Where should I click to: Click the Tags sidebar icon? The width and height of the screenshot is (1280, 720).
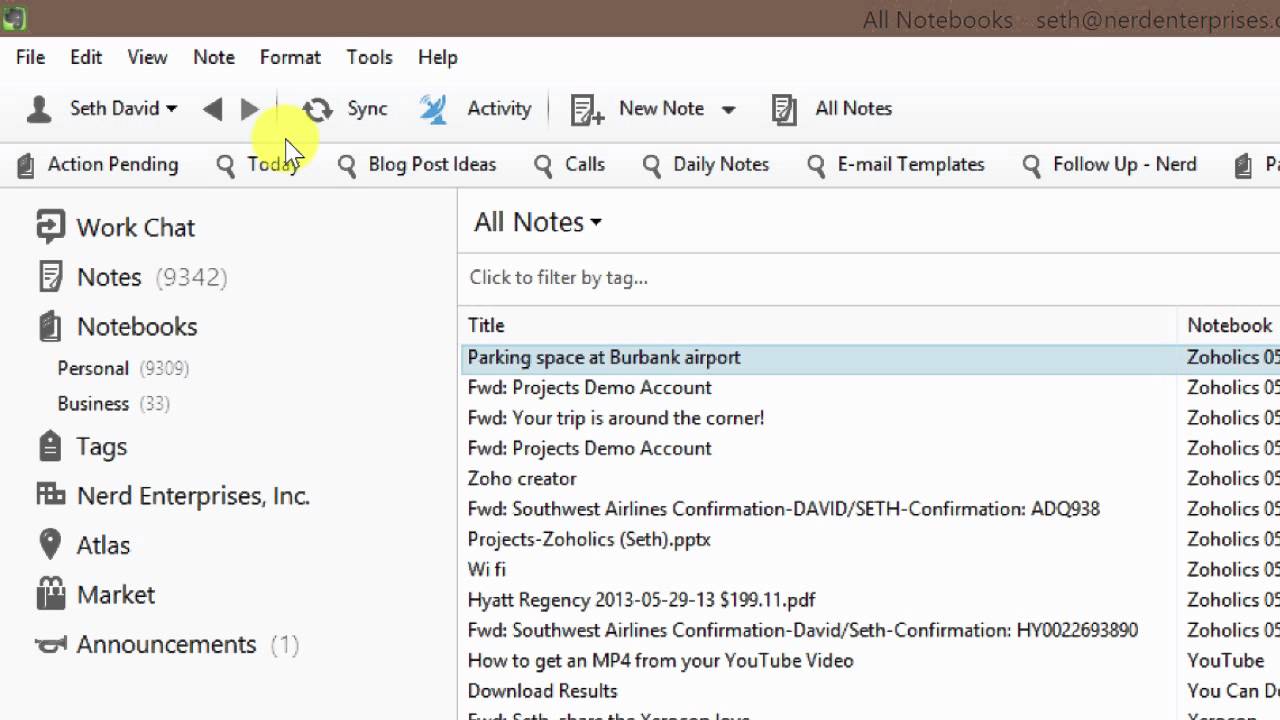tap(50, 446)
